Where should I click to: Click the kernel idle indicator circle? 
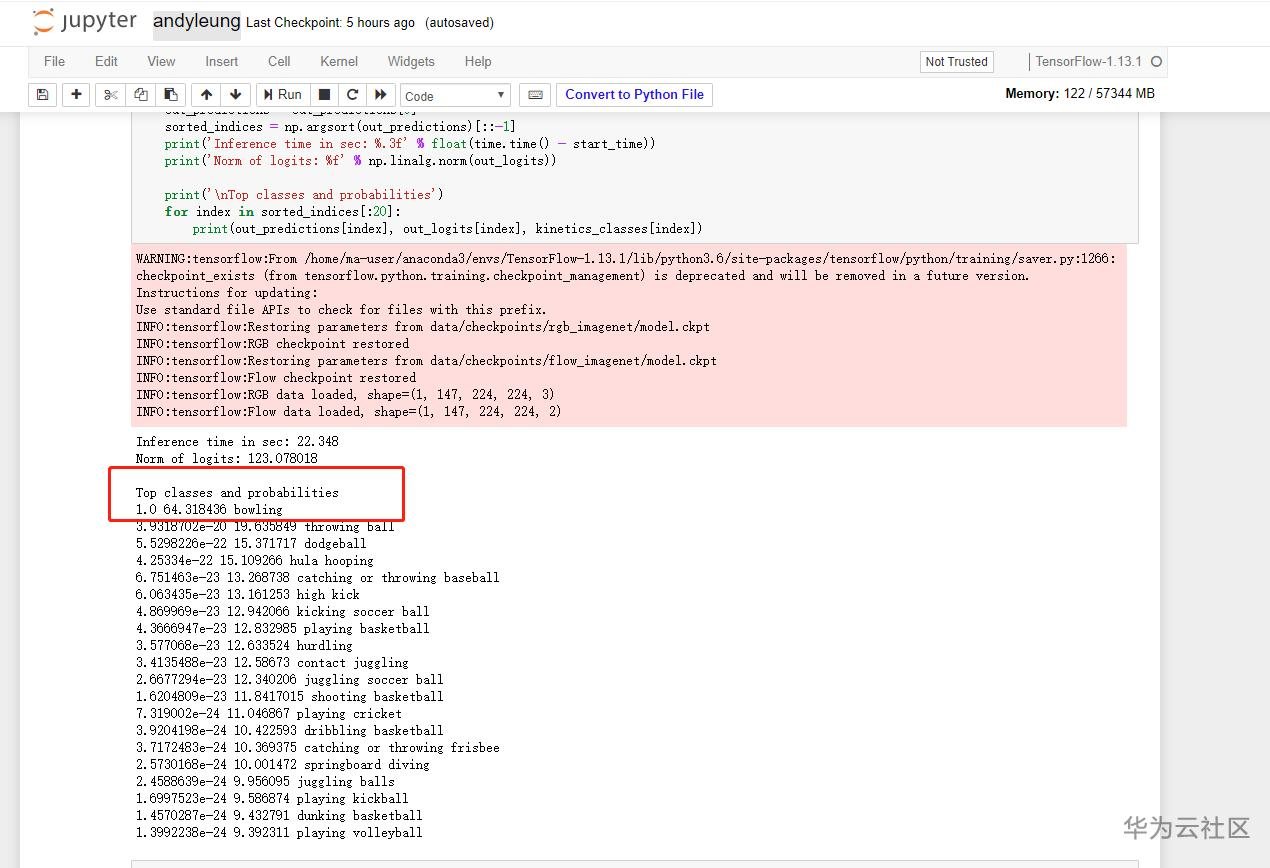click(x=1156, y=62)
